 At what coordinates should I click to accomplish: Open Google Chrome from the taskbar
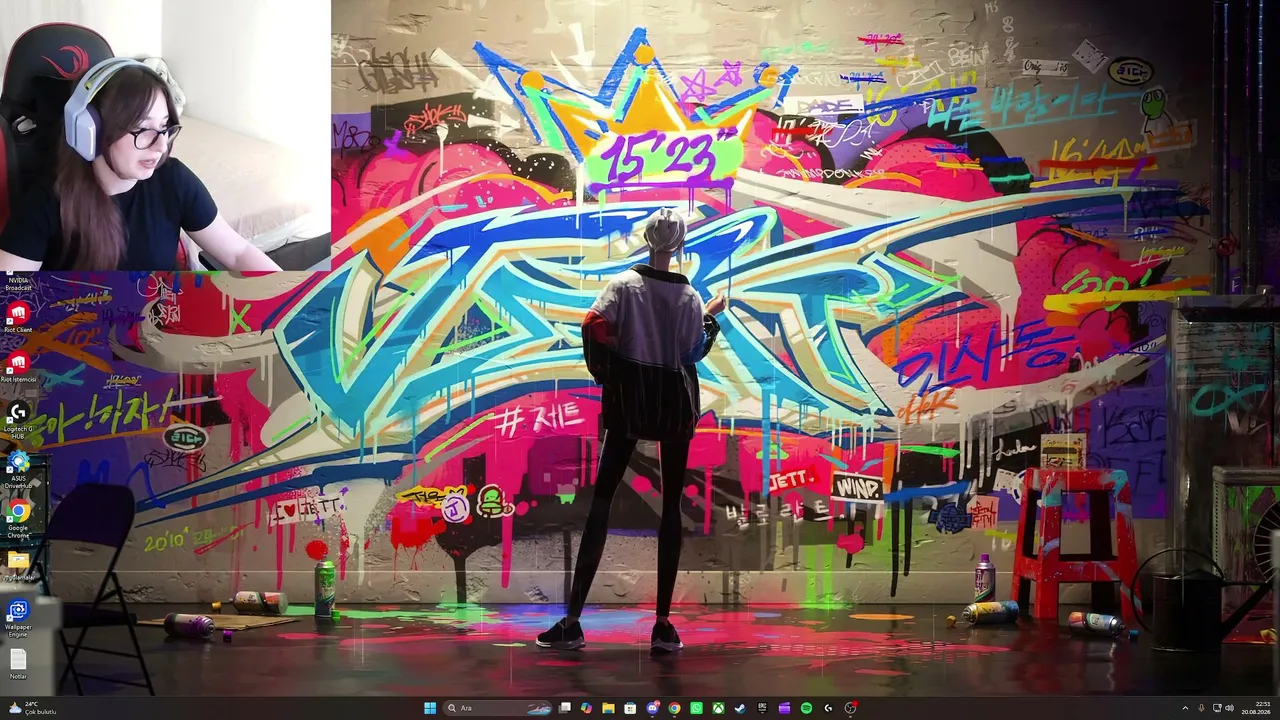674,708
